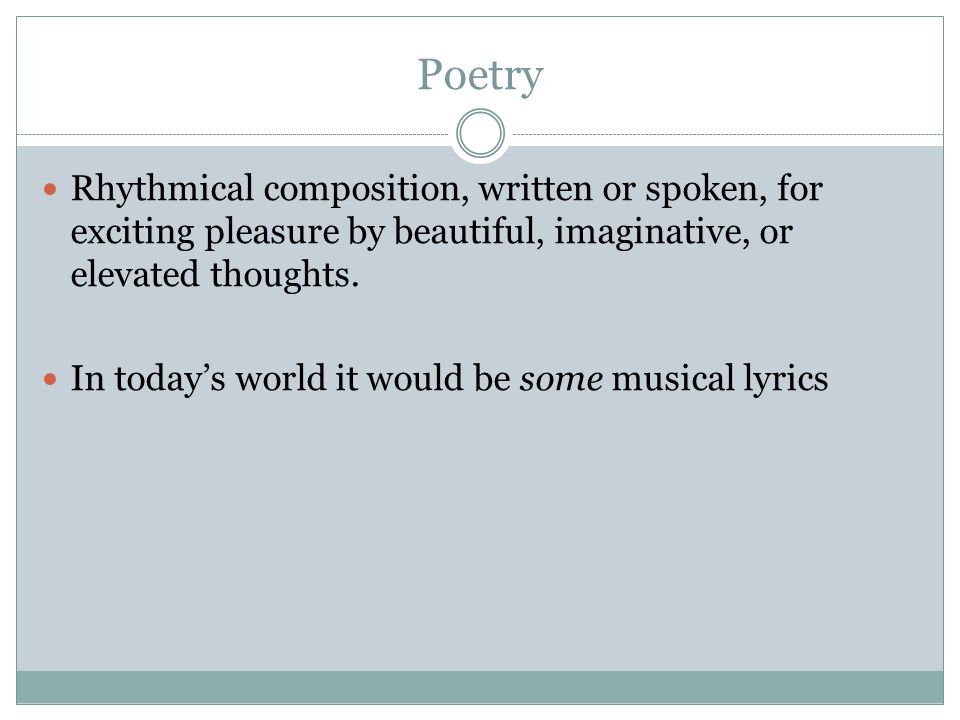Image resolution: width=960 pixels, height=720 pixels.
Task: Click the dashed divider line left of circle
Action: [x=233, y=134]
